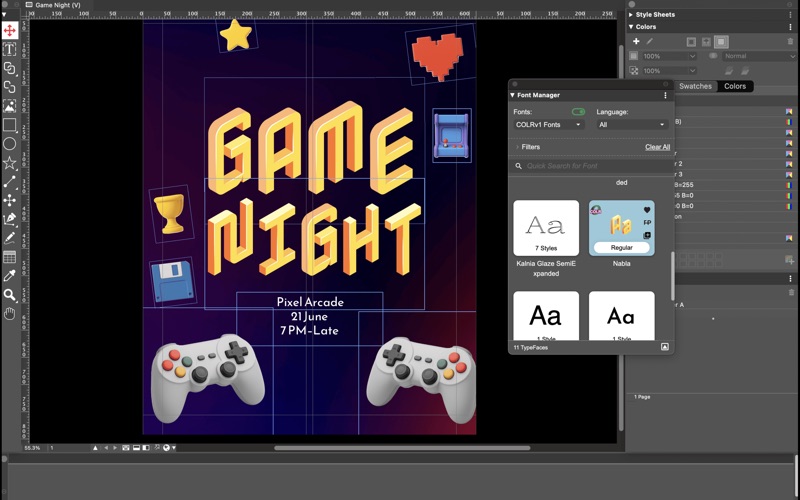Click the 11 TypeFaces status text
Viewport: 800px width, 500px height.
coord(531,347)
